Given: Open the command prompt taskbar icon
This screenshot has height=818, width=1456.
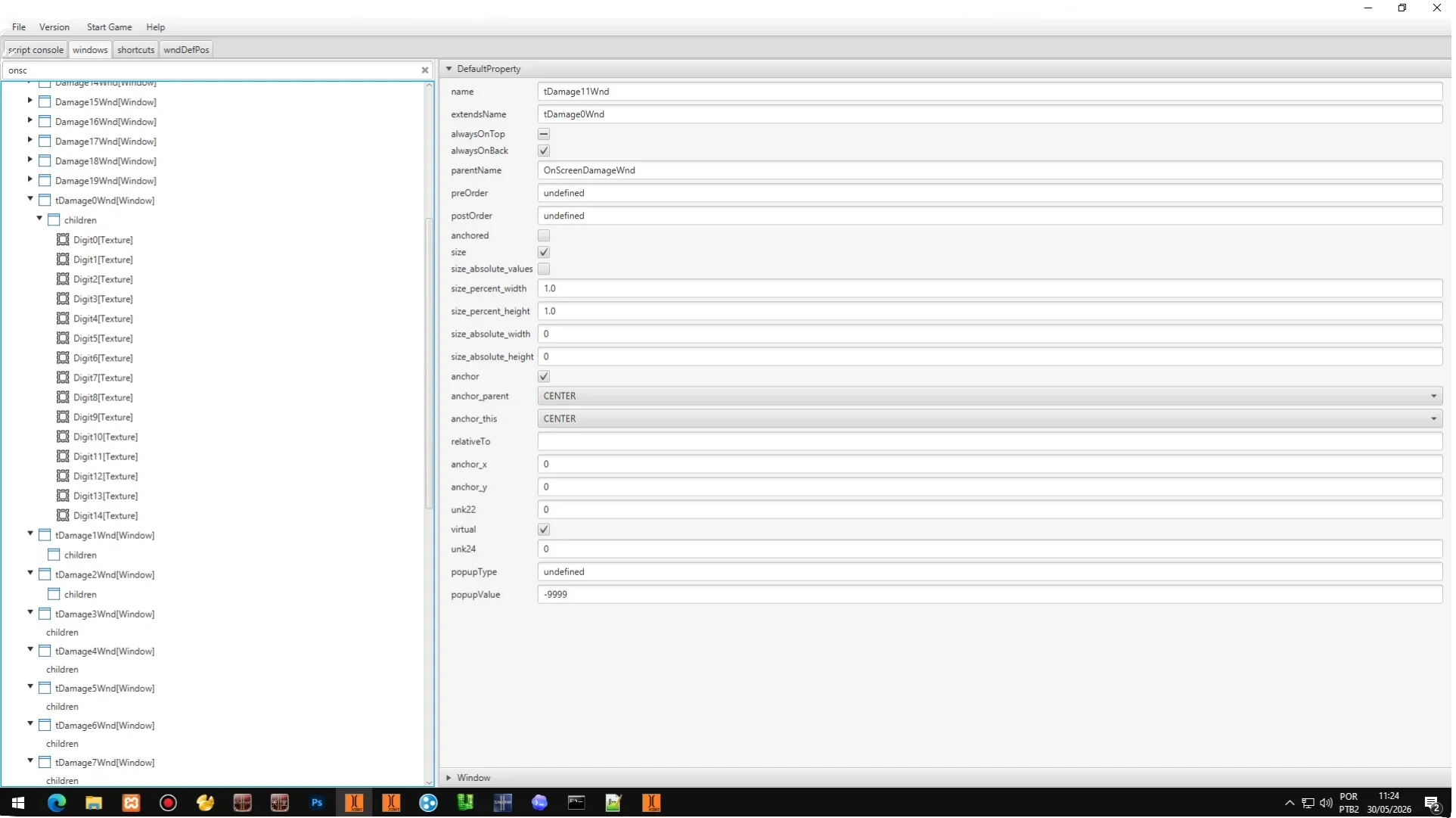Looking at the screenshot, I should click(576, 803).
